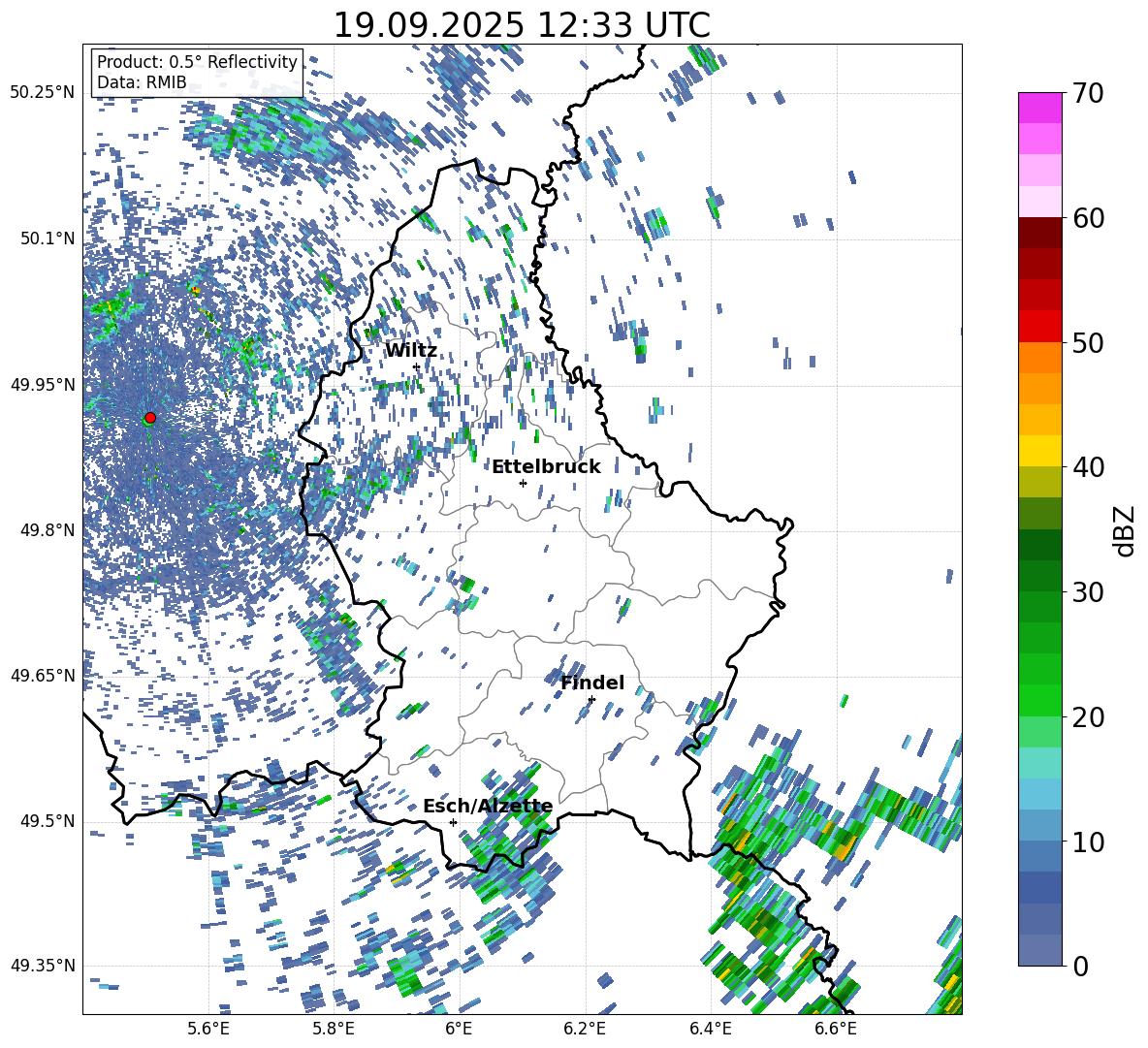Click the 0 label on colorbar
The width and height of the screenshot is (1148, 1048).
coord(1080,966)
